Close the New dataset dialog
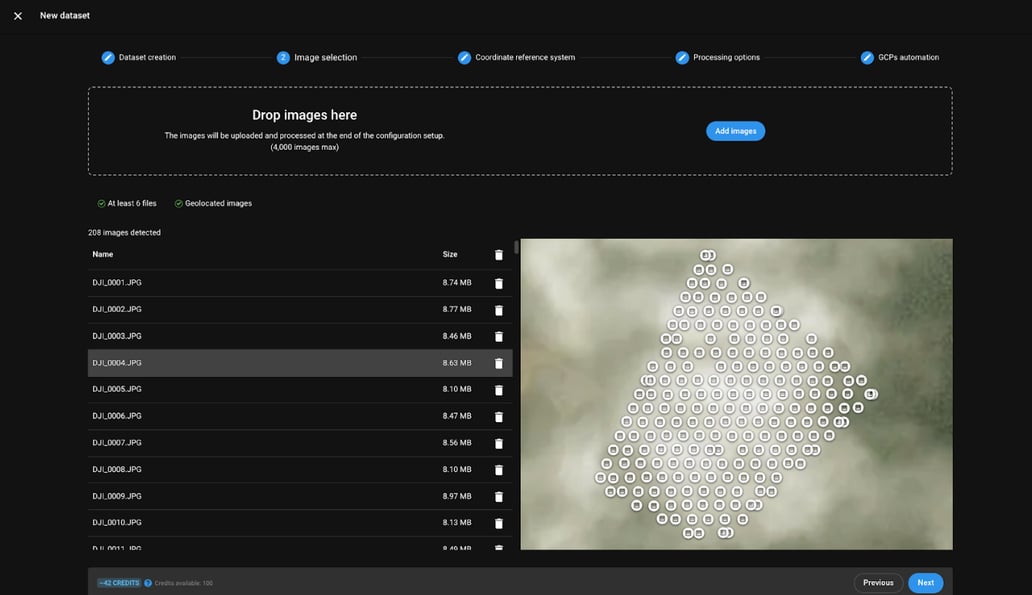 click(x=18, y=16)
